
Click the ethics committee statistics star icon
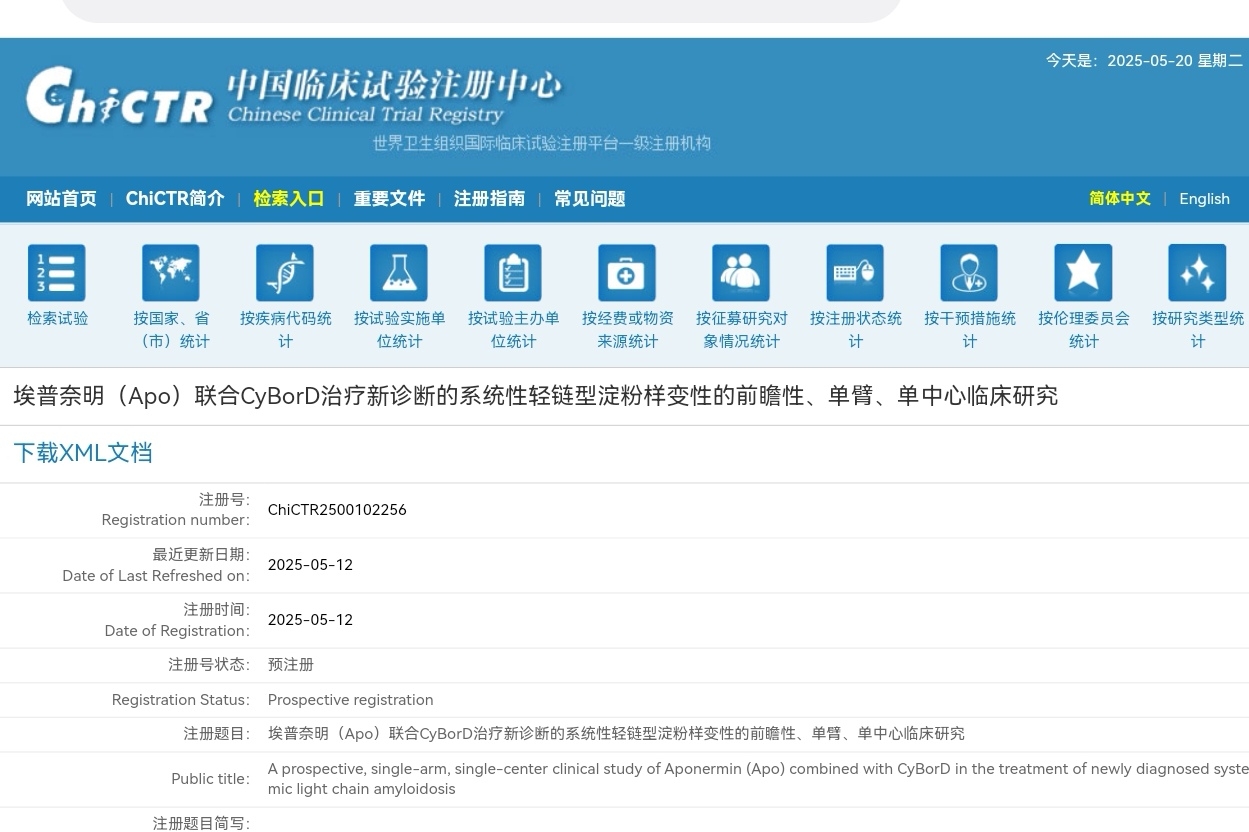pos(1083,272)
